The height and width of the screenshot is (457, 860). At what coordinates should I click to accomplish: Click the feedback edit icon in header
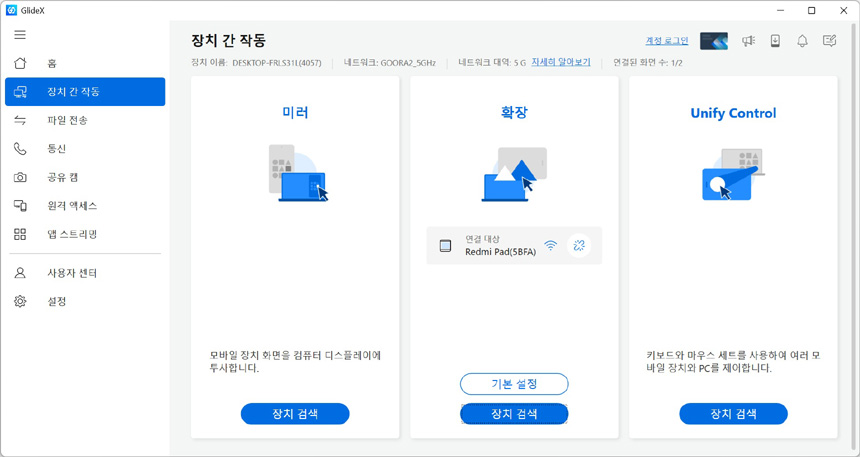829,41
